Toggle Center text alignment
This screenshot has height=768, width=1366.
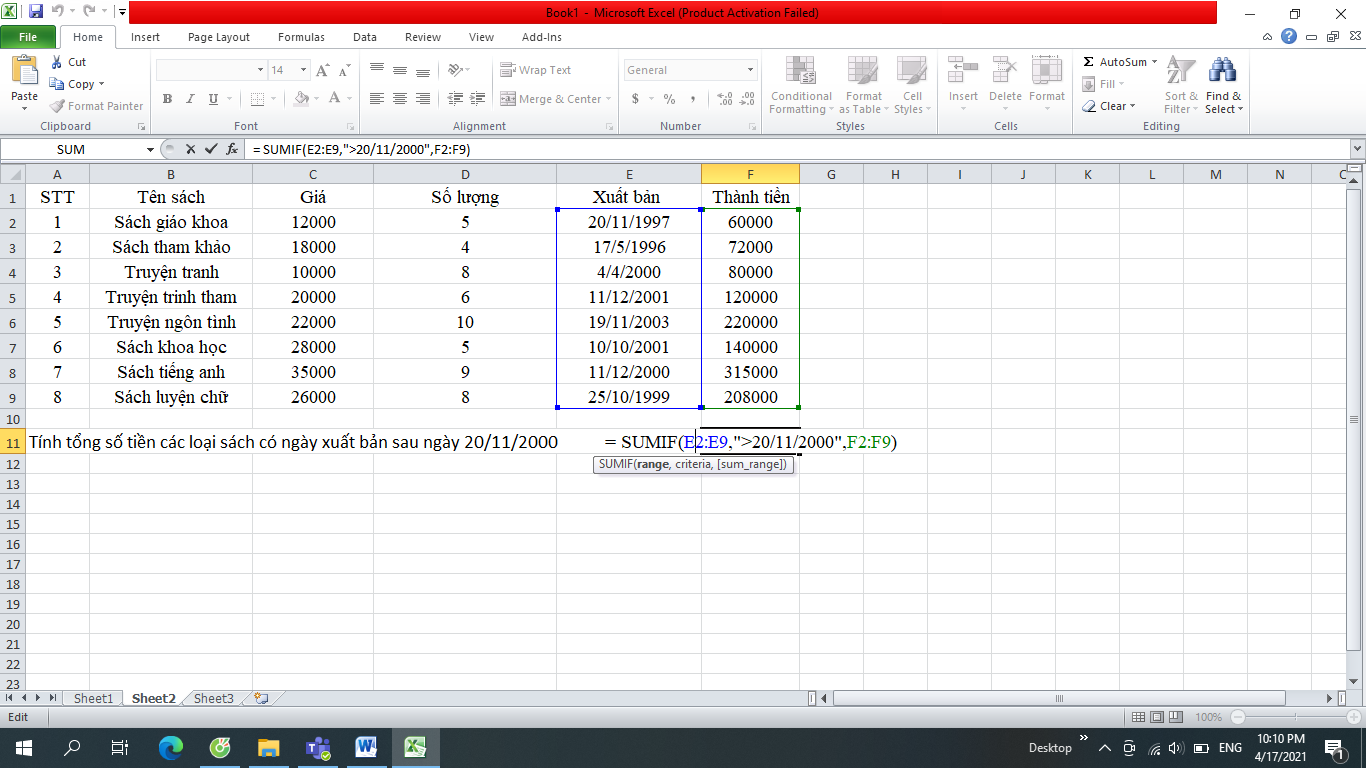400,99
